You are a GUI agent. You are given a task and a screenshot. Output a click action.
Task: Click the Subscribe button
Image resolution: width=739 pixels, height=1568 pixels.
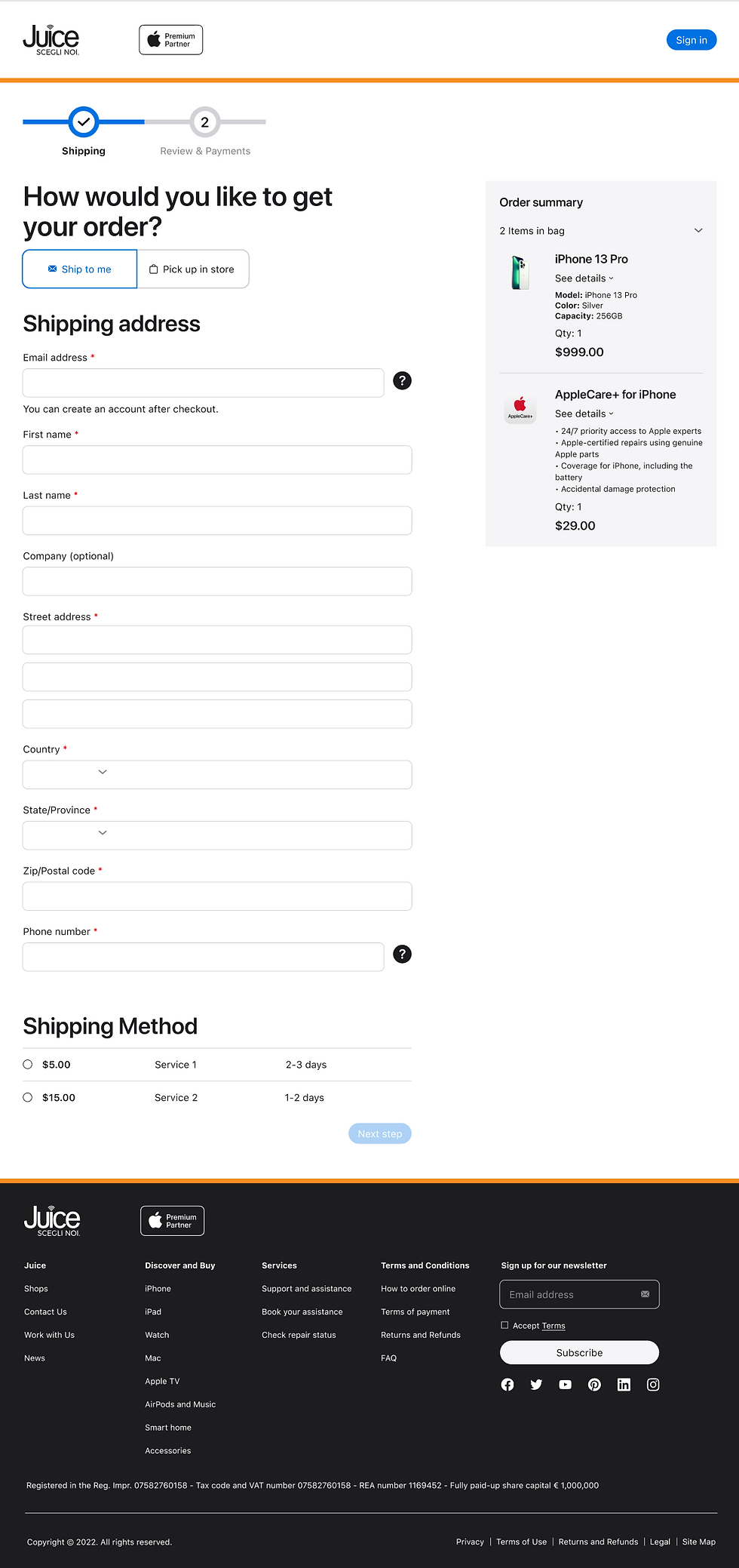578,1352
